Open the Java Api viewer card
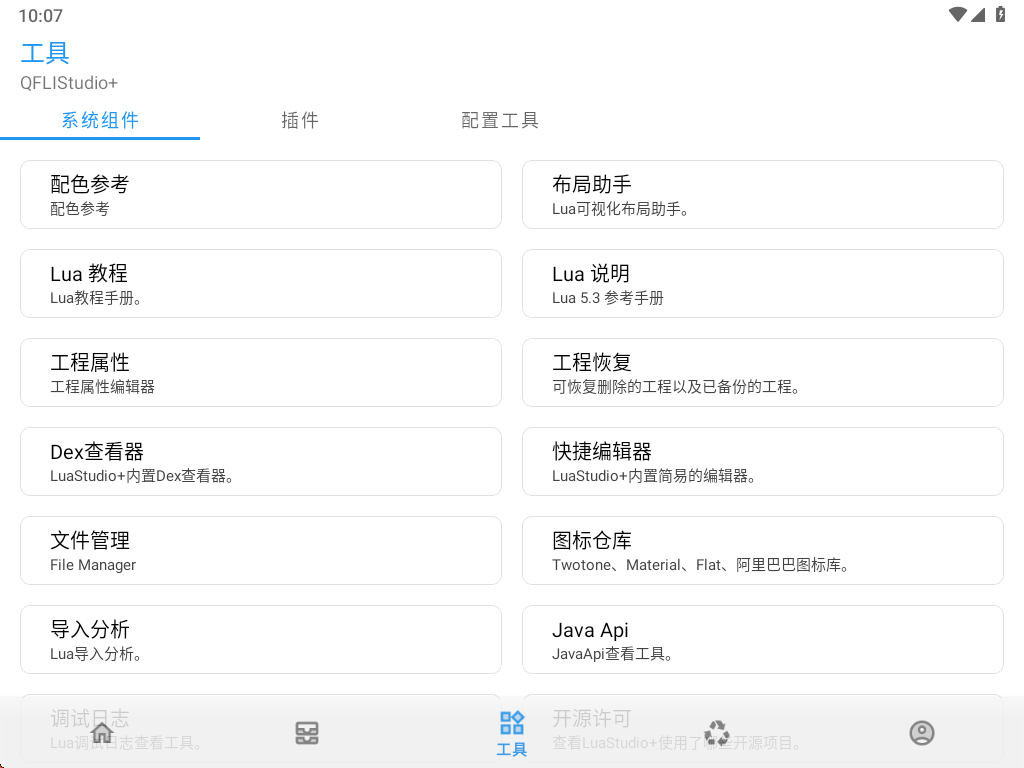 click(763, 639)
